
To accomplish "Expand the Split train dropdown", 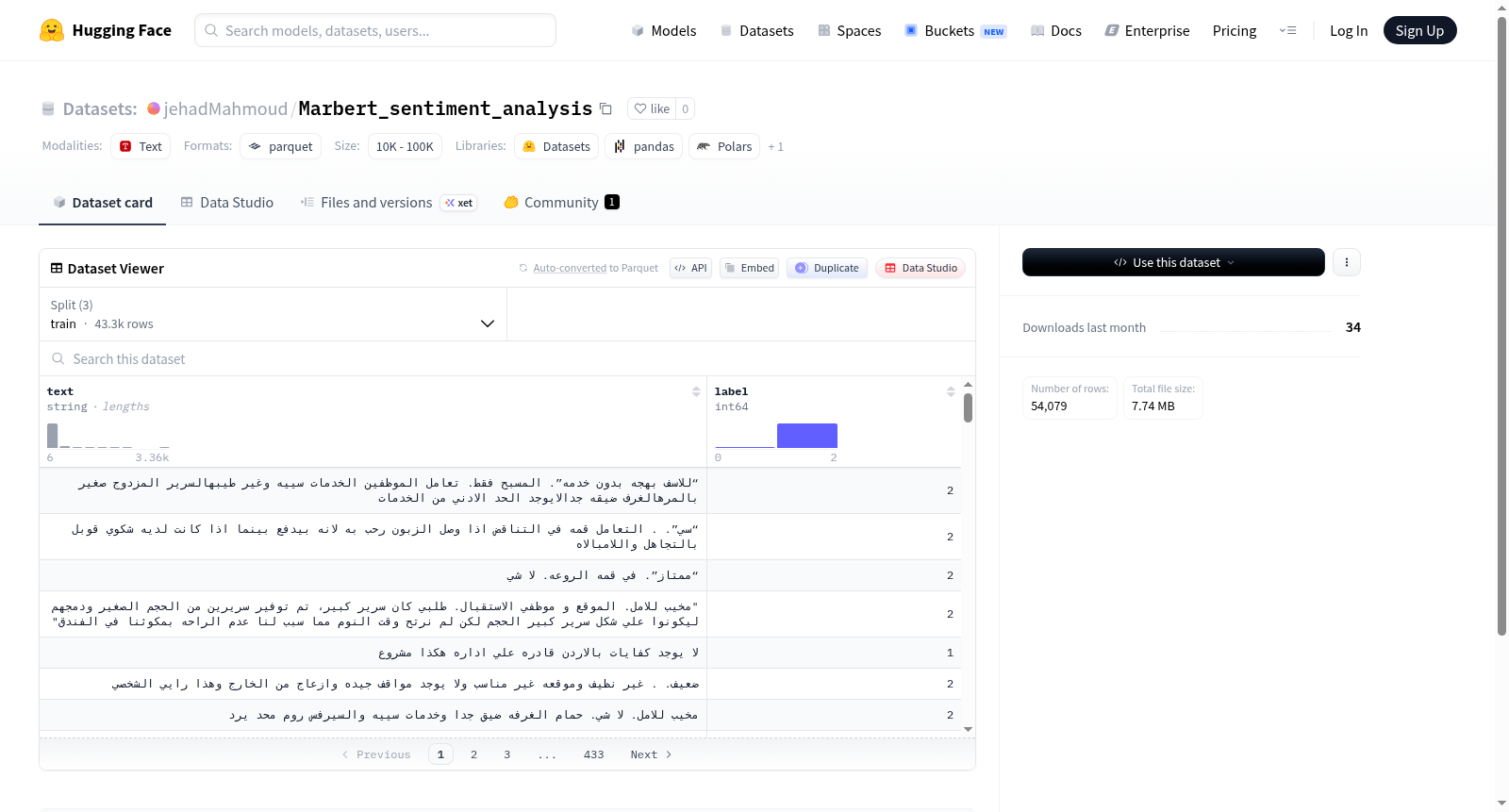I will tap(273, 314).
